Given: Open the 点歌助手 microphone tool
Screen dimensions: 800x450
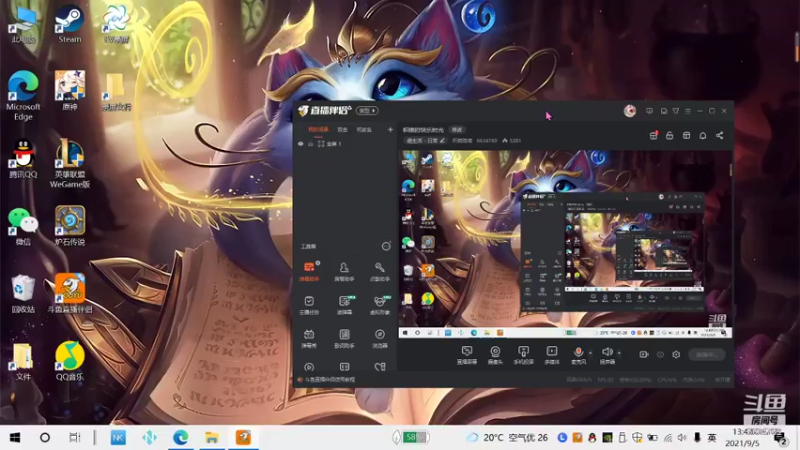Looking at the screenshot, I should [380, 271].
